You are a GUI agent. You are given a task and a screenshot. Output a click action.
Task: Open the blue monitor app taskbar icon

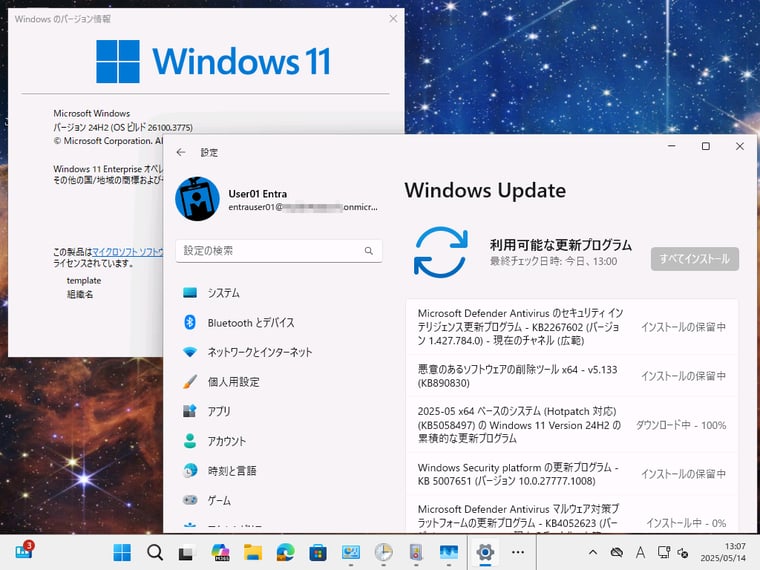coord(449,552)
